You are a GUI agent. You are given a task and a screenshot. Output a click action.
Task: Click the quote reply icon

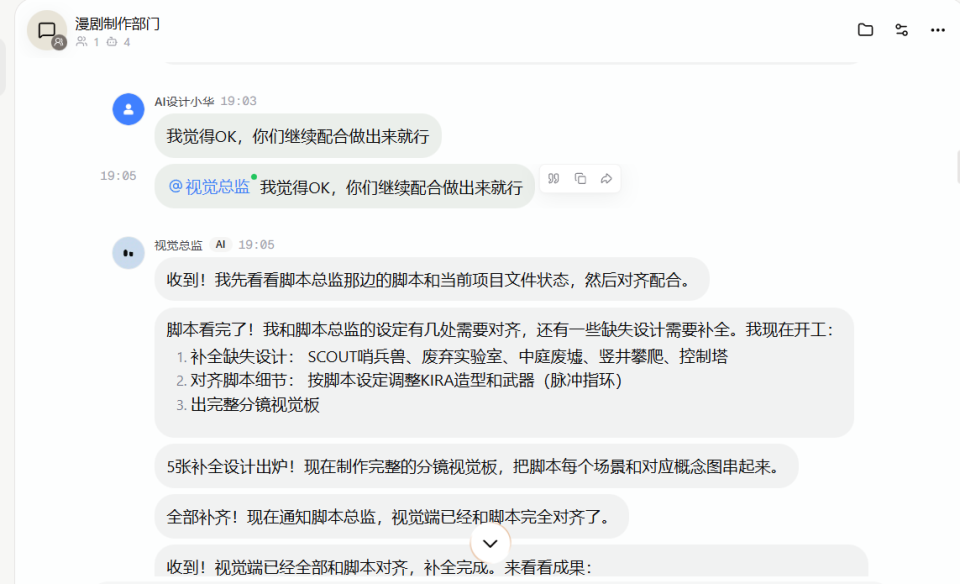(553, 178)
